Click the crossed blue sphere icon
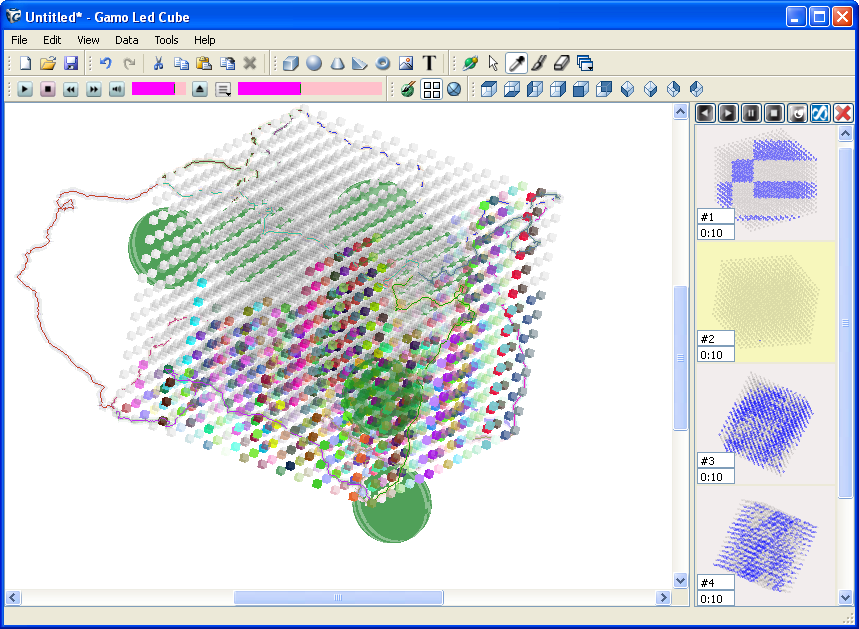This screenshot has height=629, width=859. pos(454,89)
